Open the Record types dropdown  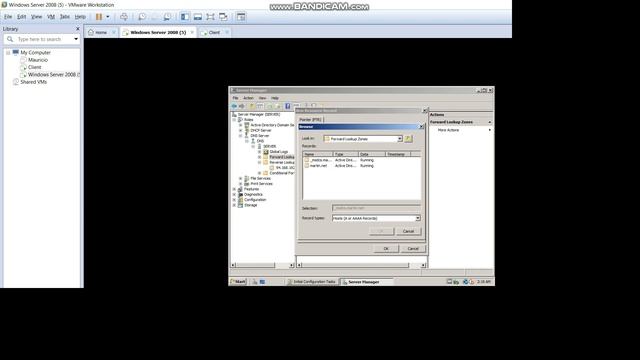tap(418, 218)
